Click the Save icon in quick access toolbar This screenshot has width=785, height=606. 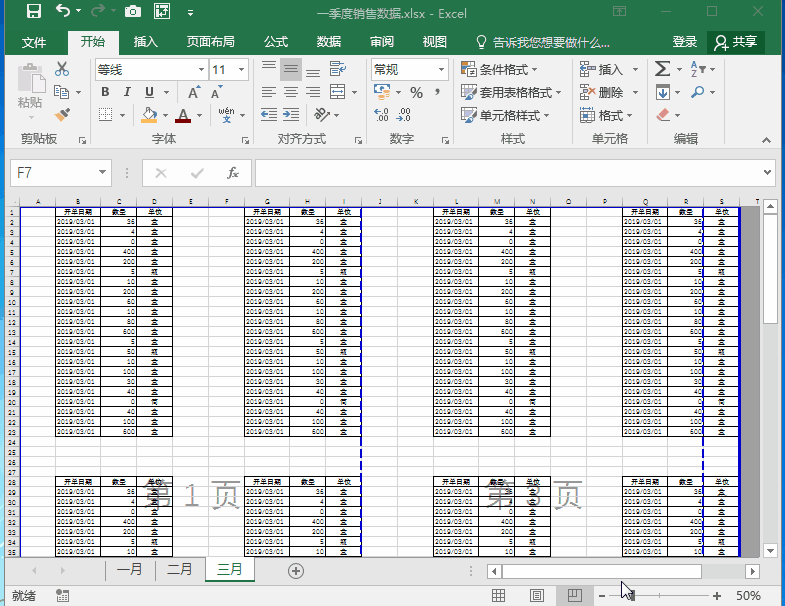33,12
